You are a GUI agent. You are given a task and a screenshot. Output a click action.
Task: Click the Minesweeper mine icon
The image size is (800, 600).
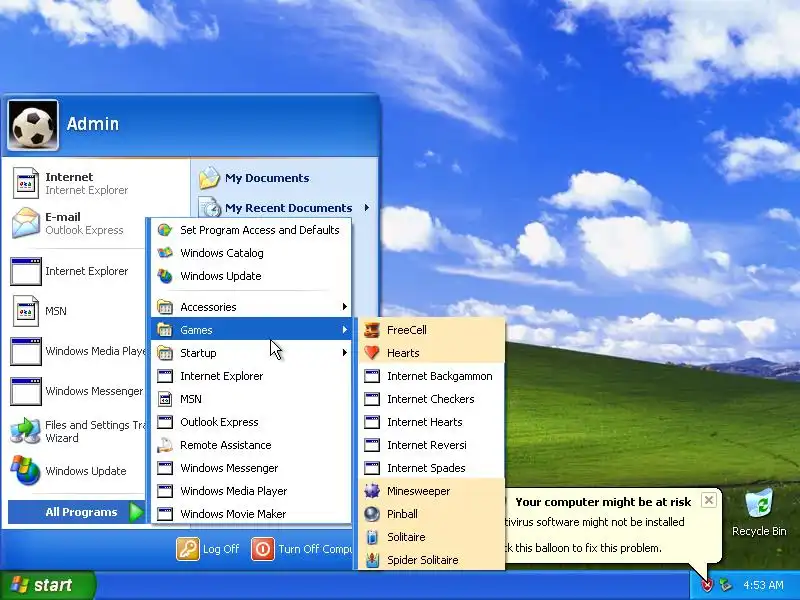[x=372, y=491]
